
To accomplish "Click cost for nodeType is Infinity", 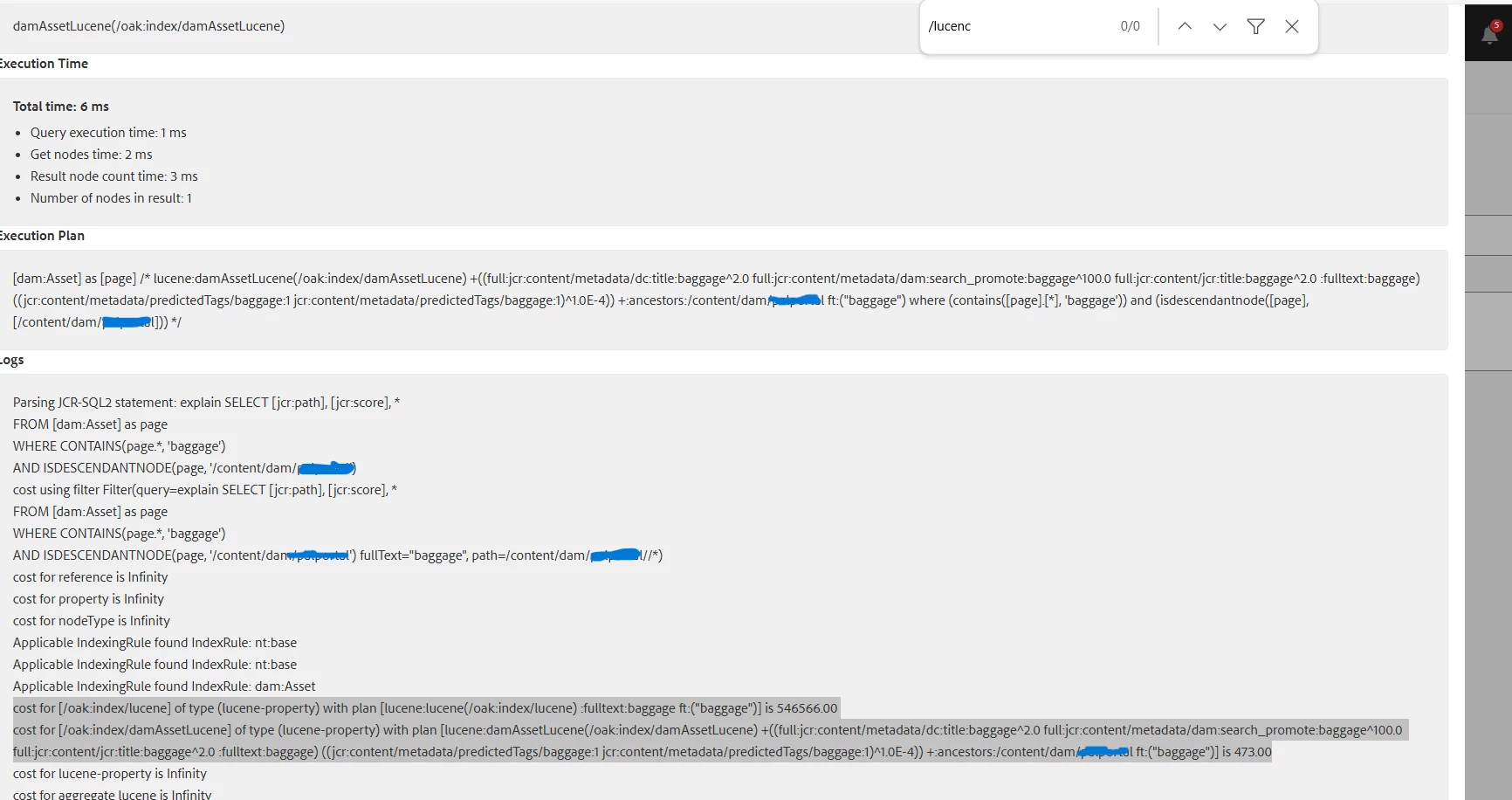I will [92, 621].
